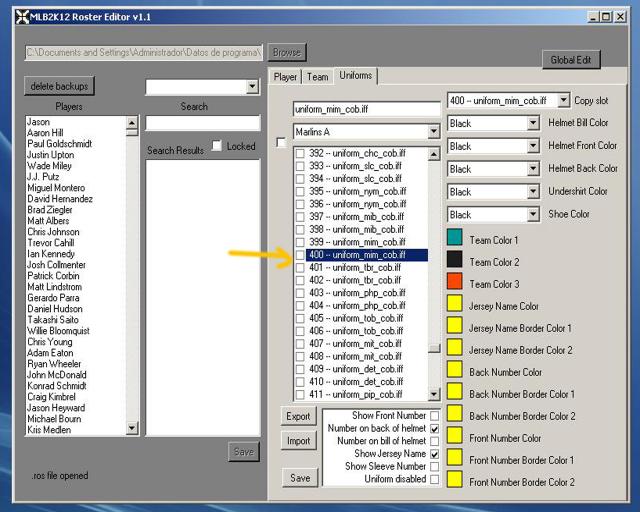The height and width of the screenshot is (512, 640).
Task: Enable Show Front Number
Action: (435, 416)
